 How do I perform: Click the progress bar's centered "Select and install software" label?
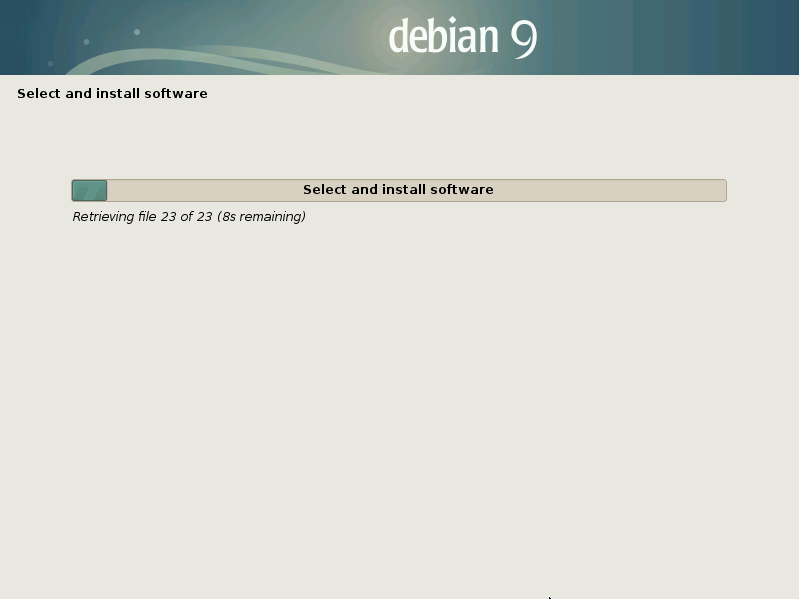(398, 190)
